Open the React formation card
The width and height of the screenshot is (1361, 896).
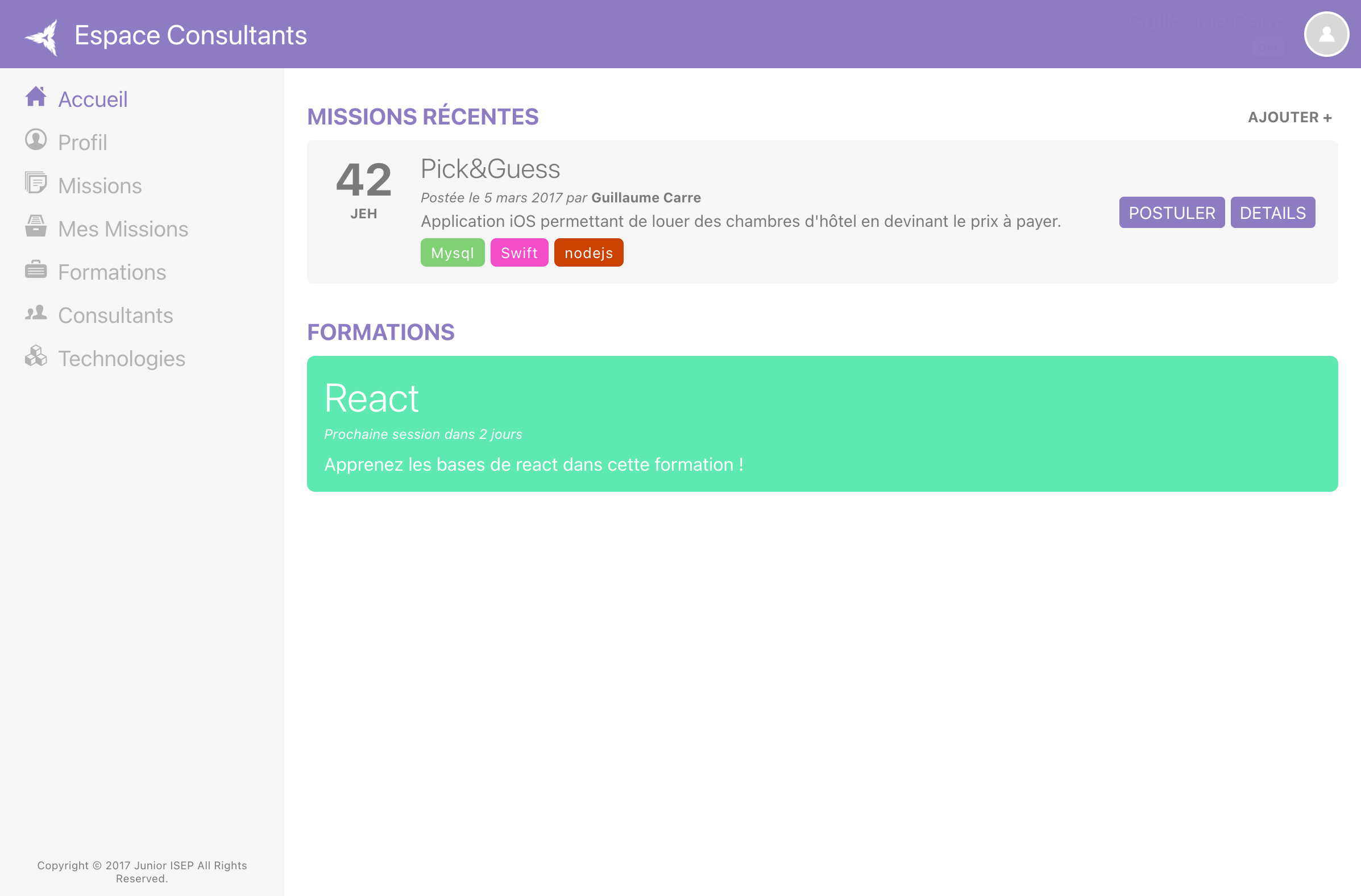tap(821, 424)
